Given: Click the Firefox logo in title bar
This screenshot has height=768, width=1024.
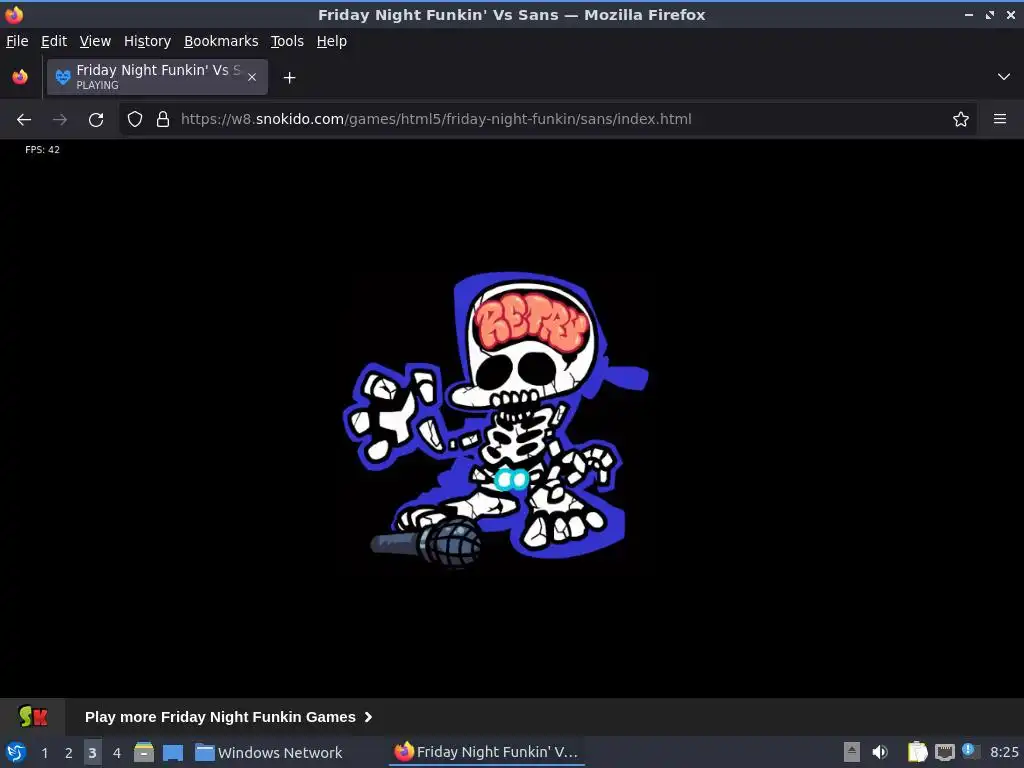Looking at the screenshot, I should coord(14,14).
